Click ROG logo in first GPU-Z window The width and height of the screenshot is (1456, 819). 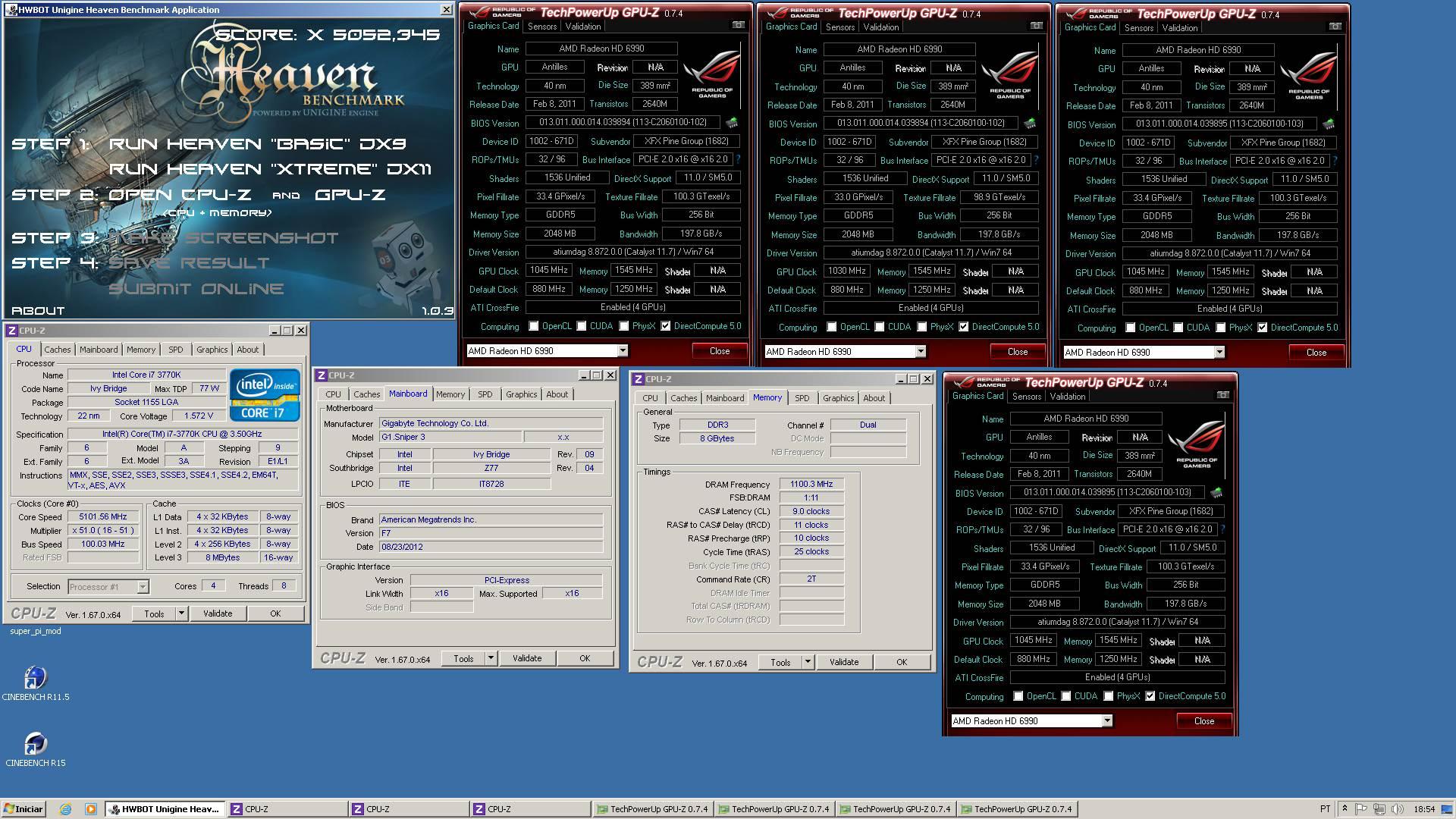click(x=712, y=75)
